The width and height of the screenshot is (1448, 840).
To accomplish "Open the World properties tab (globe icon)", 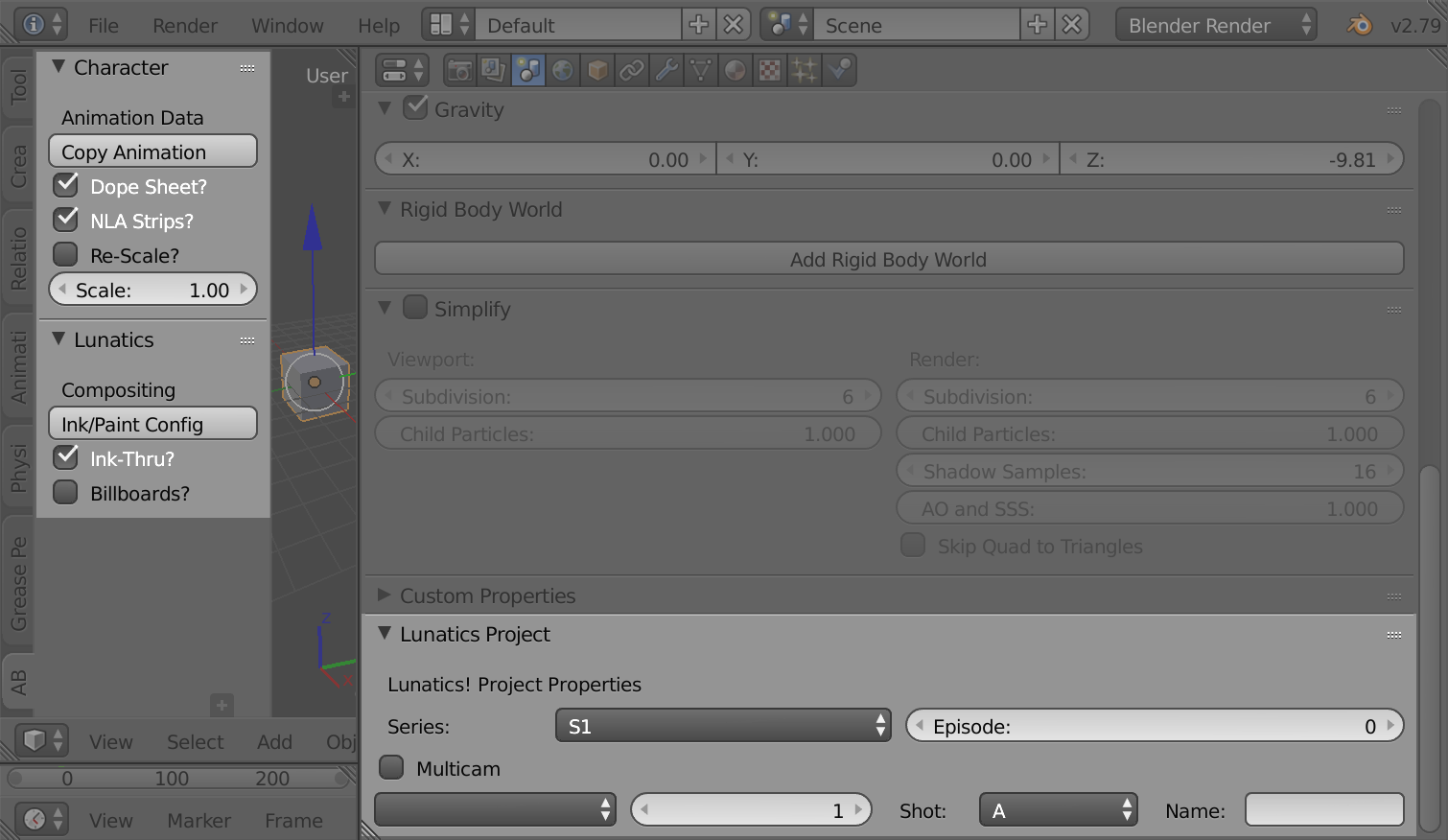I will 563,70.
